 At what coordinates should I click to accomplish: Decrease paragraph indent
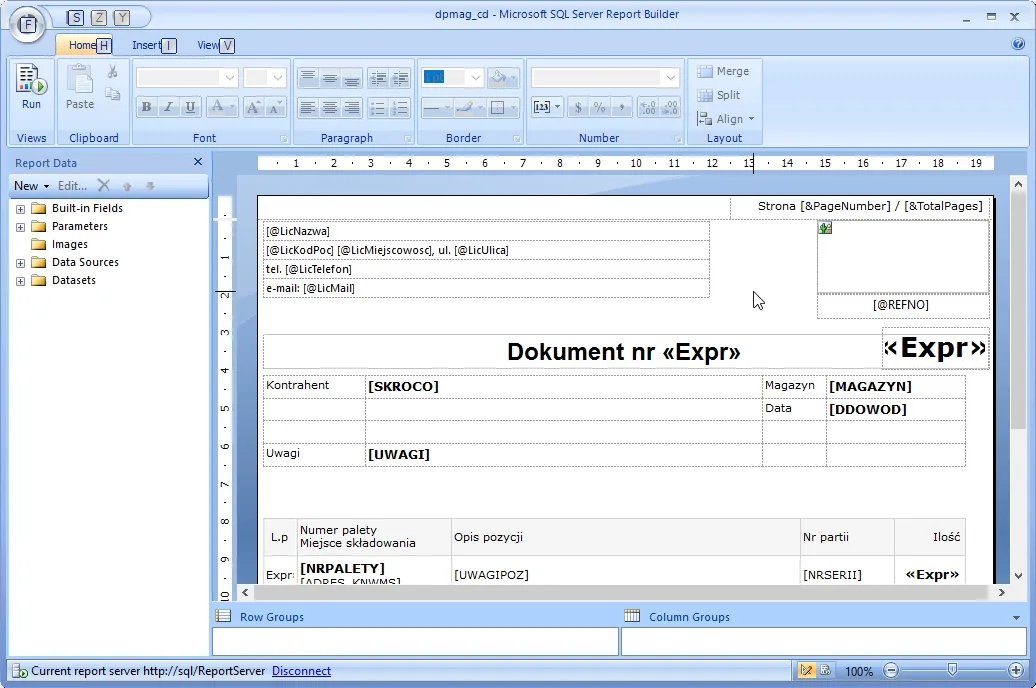pyautogui.click(x=378, y=78)
